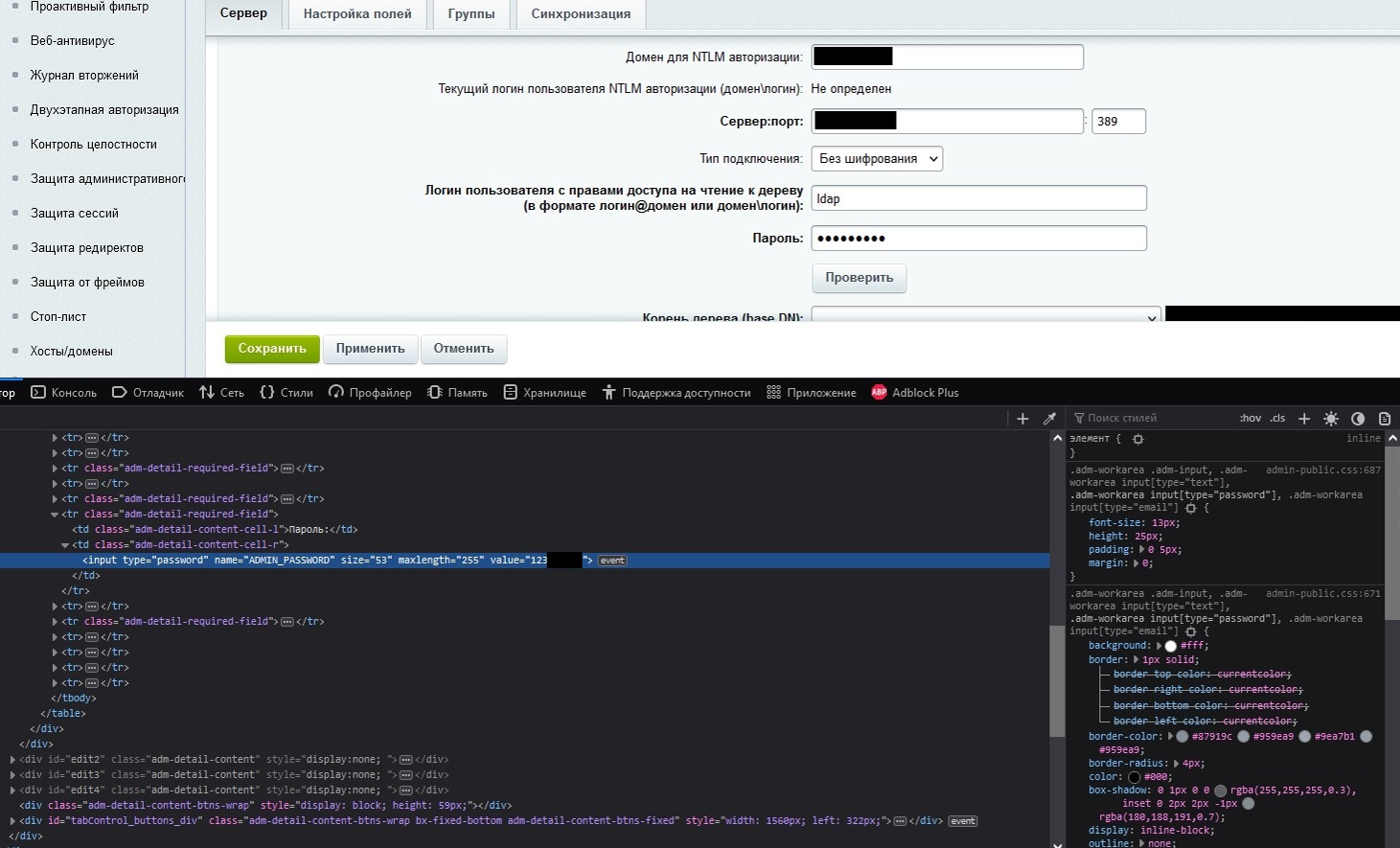The height and width of the screenshot is (848, 1400).
Task: Expand the div id="edit3" node
Action: pyautogui.click(x=12, y=775)
